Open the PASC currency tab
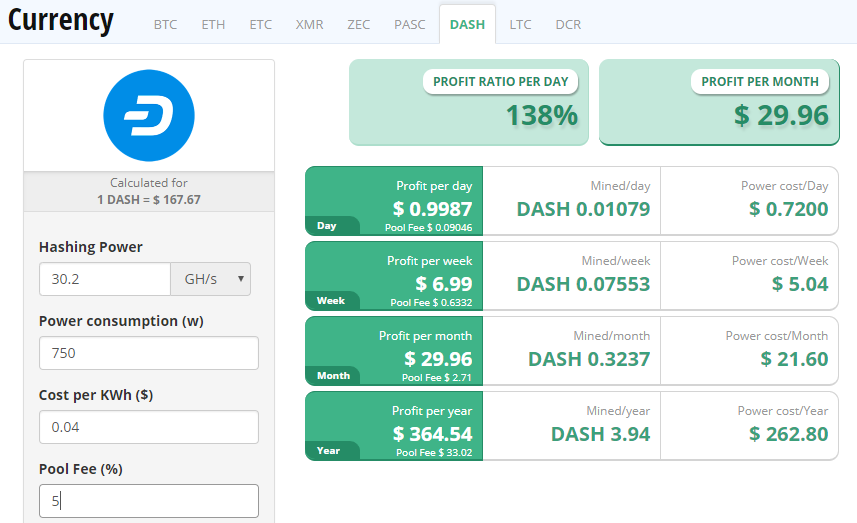This screenshot has width=857, height=523. click(x=409, y=25)
